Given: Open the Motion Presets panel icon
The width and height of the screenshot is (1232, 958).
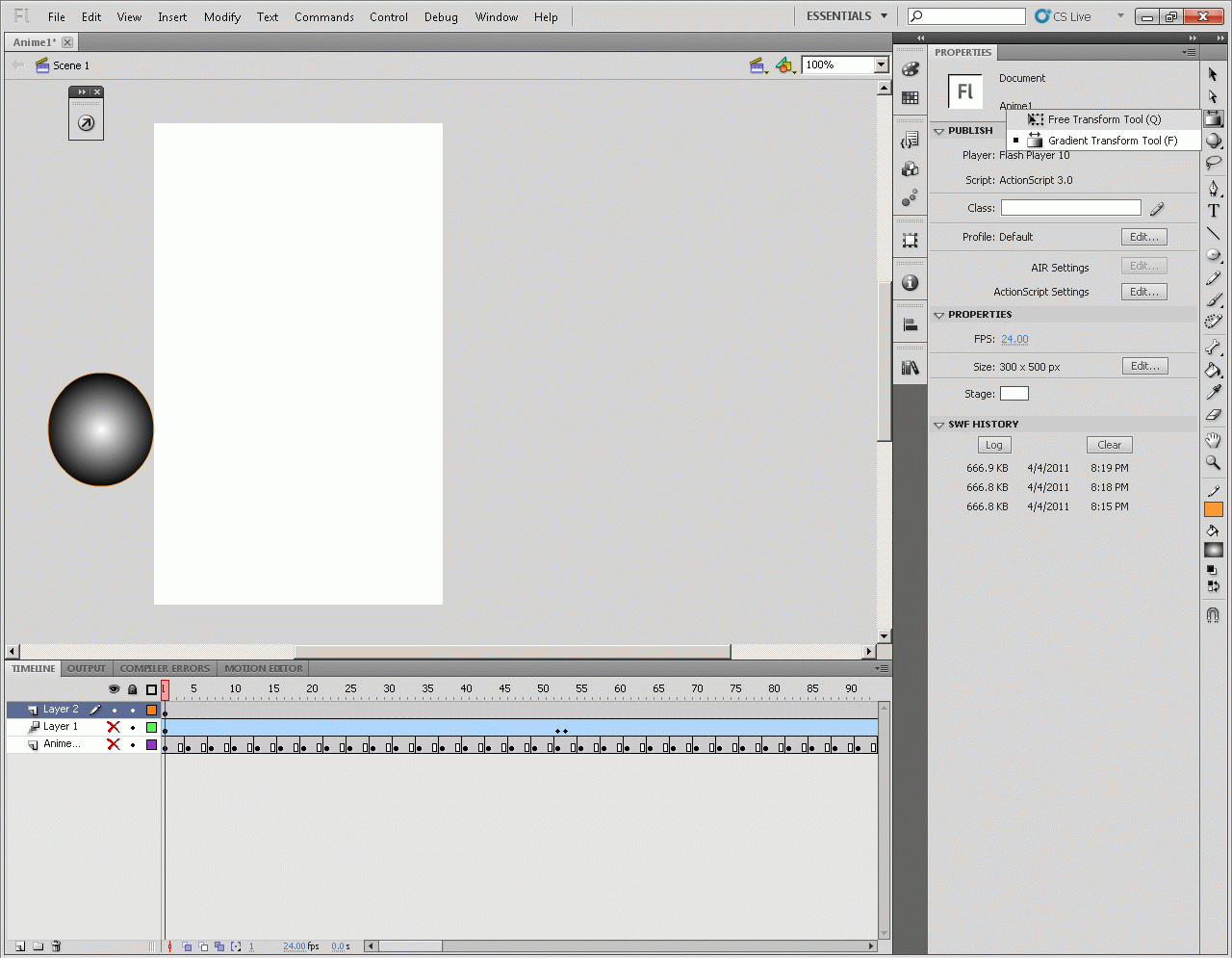Looking at the screenshot, I should point(910,198).
